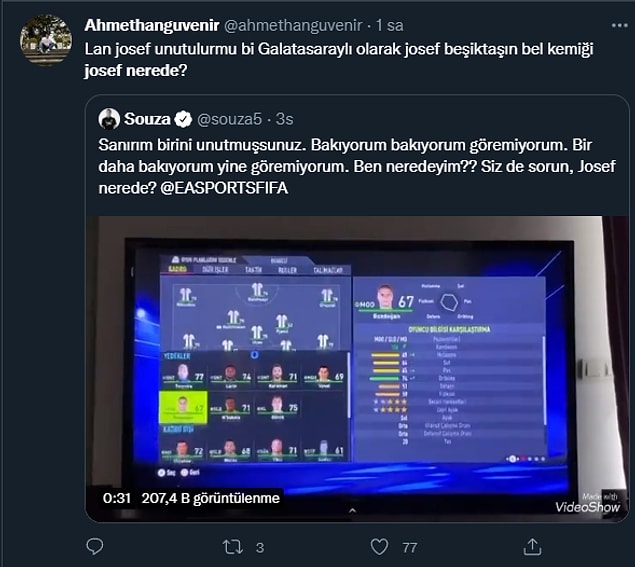Click Souza's verified badge
The width and height of the screenshot is (635, 567).
[x=183, y=119]
